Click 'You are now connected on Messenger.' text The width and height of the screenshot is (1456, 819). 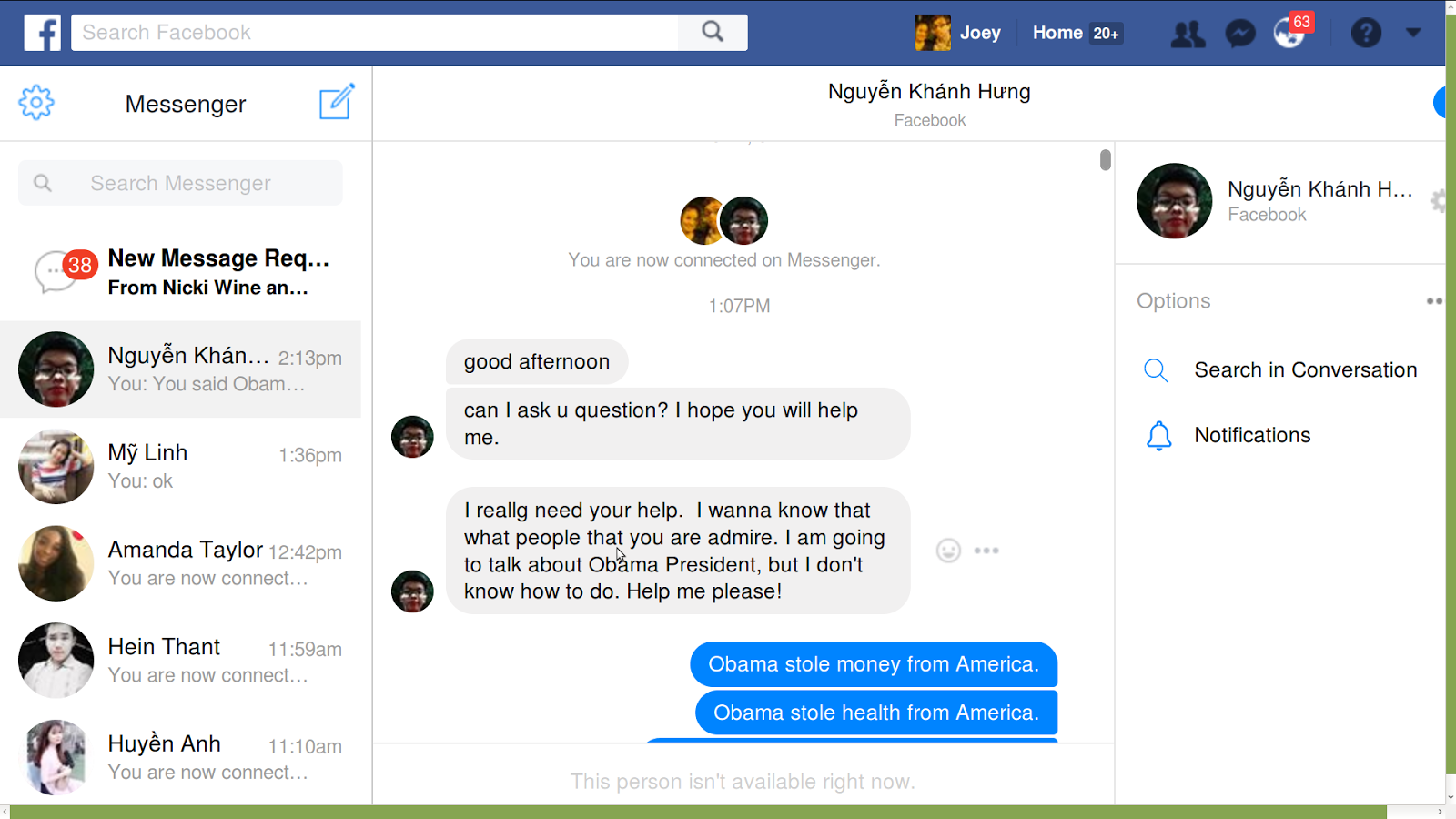tap(724, 260)
